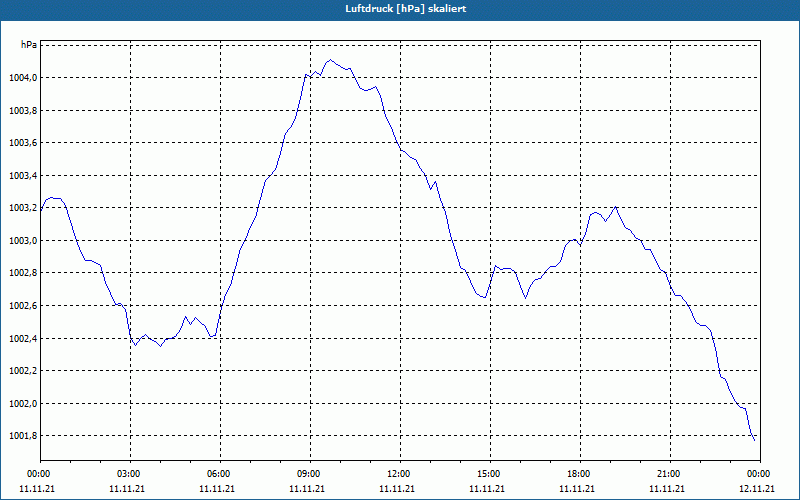
Task: Select the 1003,8 y-axis label
Action: point(23,110)
